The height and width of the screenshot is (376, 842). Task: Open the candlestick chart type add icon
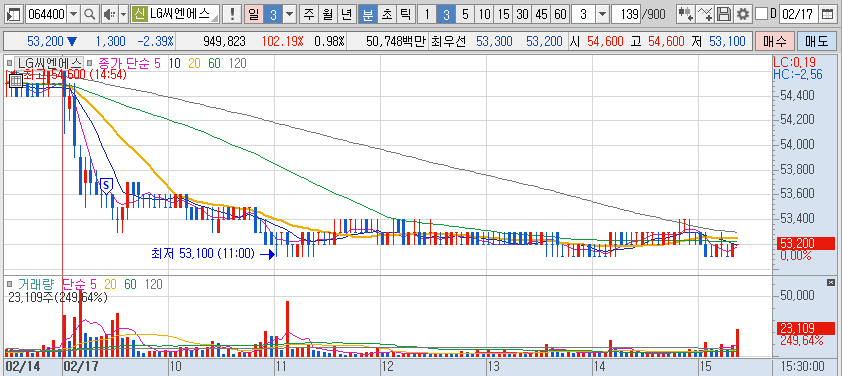685,14
